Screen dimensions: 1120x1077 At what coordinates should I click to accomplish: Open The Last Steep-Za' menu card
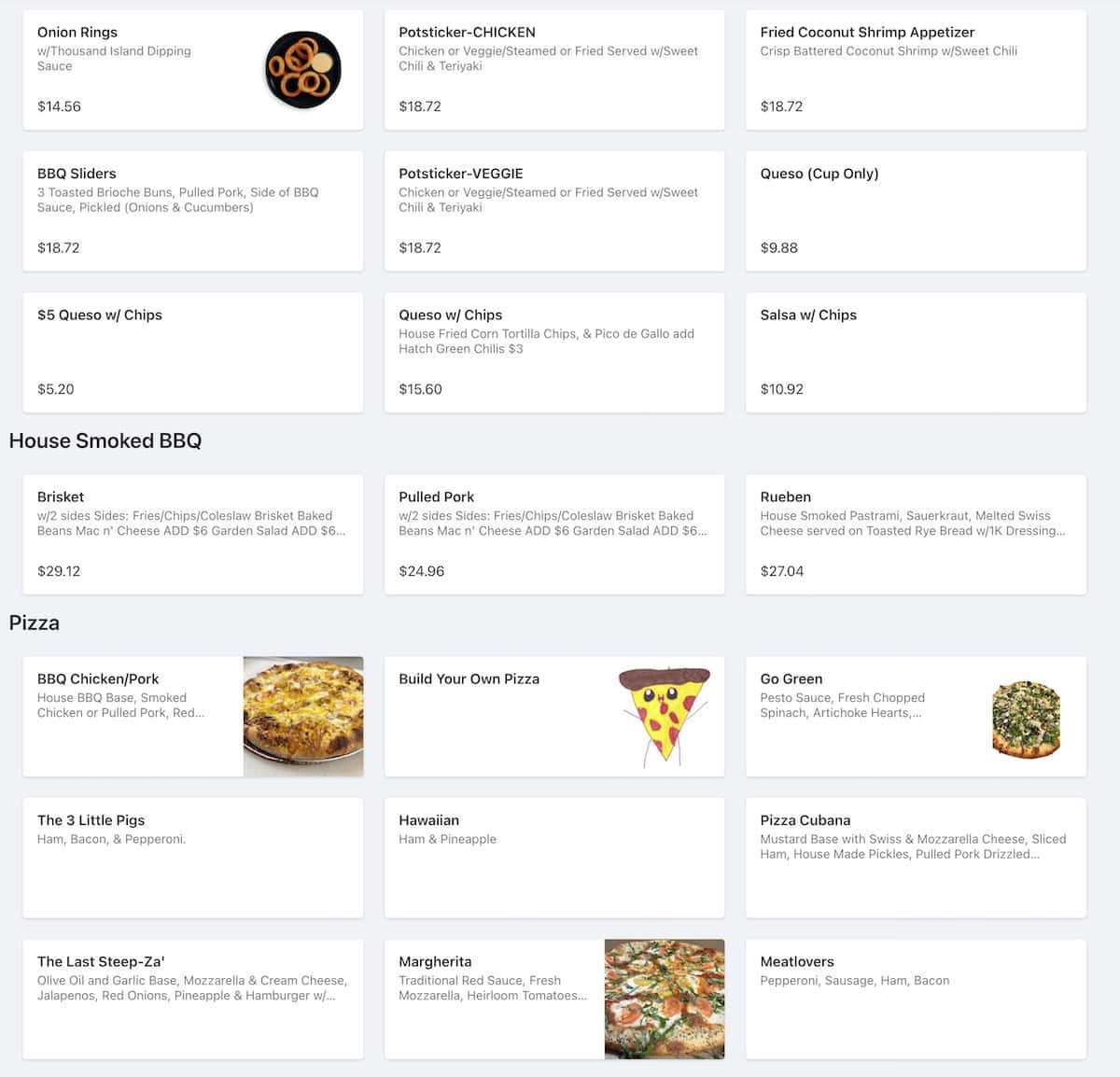pyautogui.click(x=193, y=999)
